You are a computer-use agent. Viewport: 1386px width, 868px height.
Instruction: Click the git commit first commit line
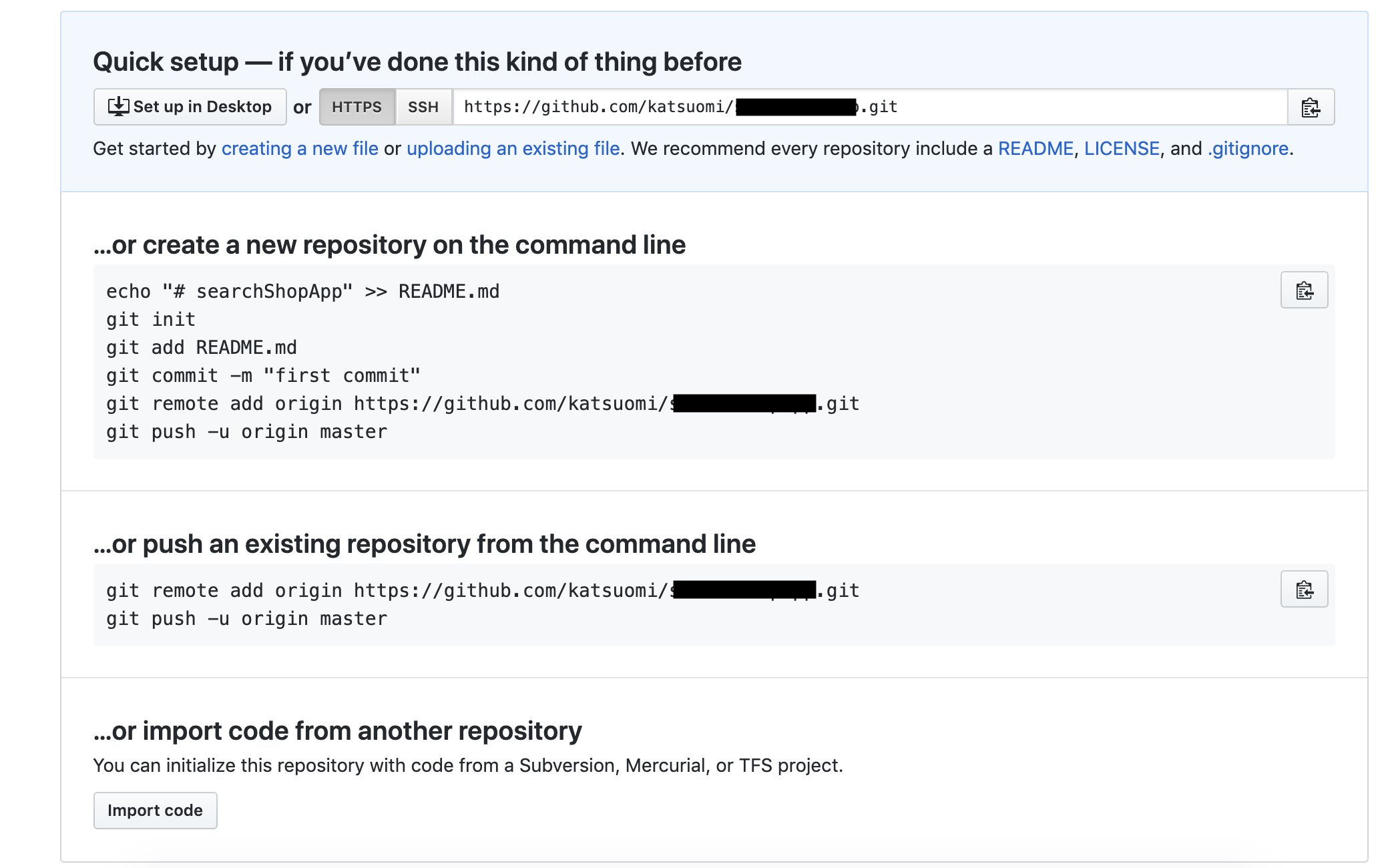tap(263, 376)
